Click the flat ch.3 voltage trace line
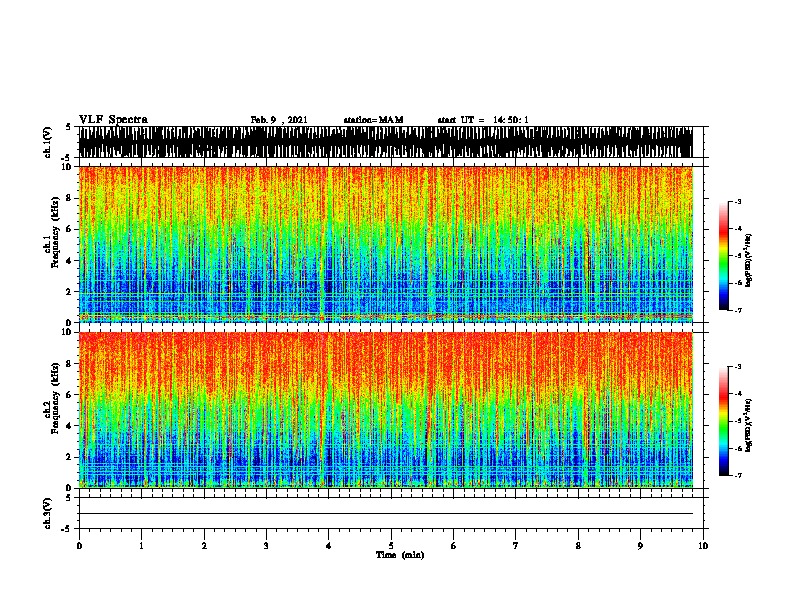 [x=385, y=514]
